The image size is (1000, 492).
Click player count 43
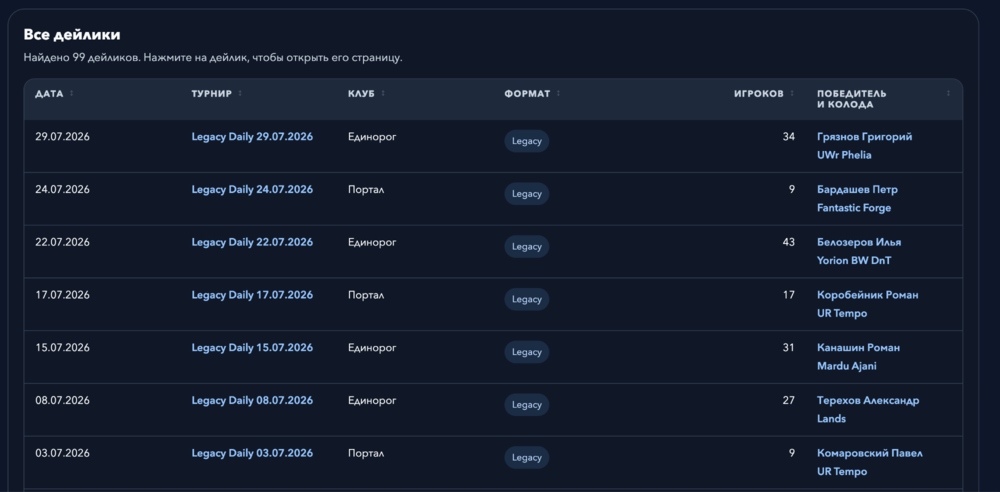click(x=789, y=242)
